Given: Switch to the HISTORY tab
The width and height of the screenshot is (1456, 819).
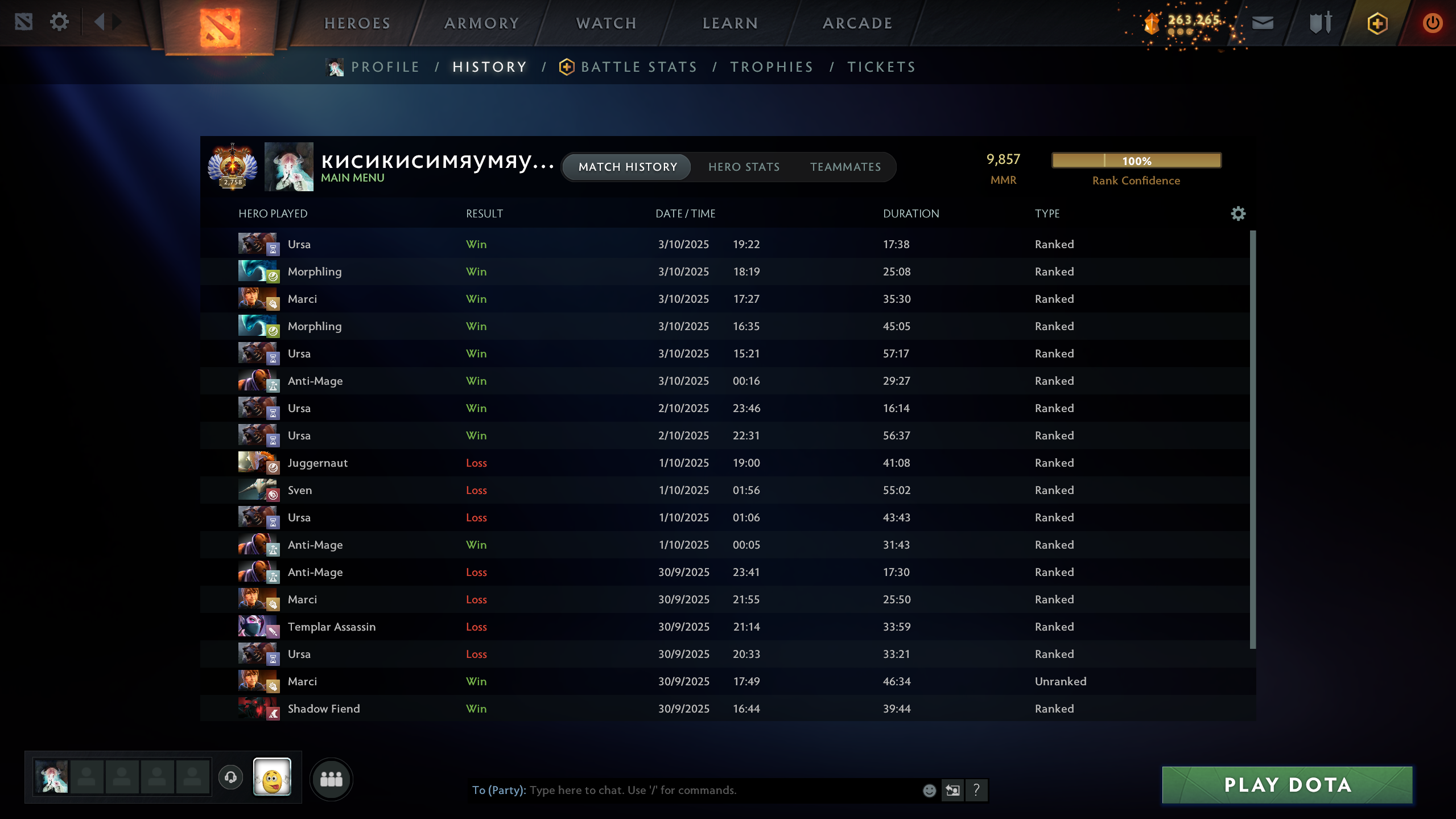Looking at the screenshot, I should point(490,67).
